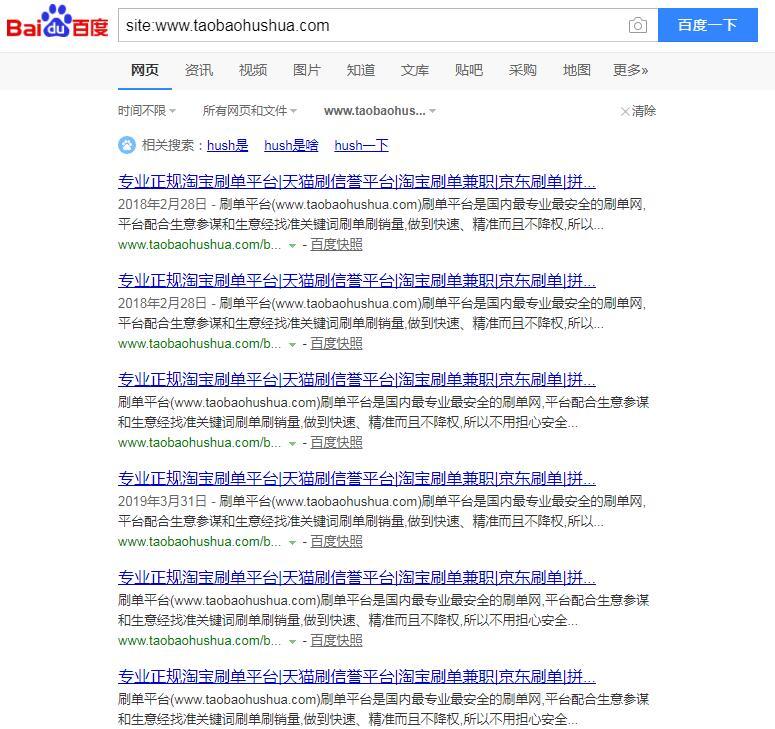Click the third result's green URL
775x729 pixels.
pos(199,442)
